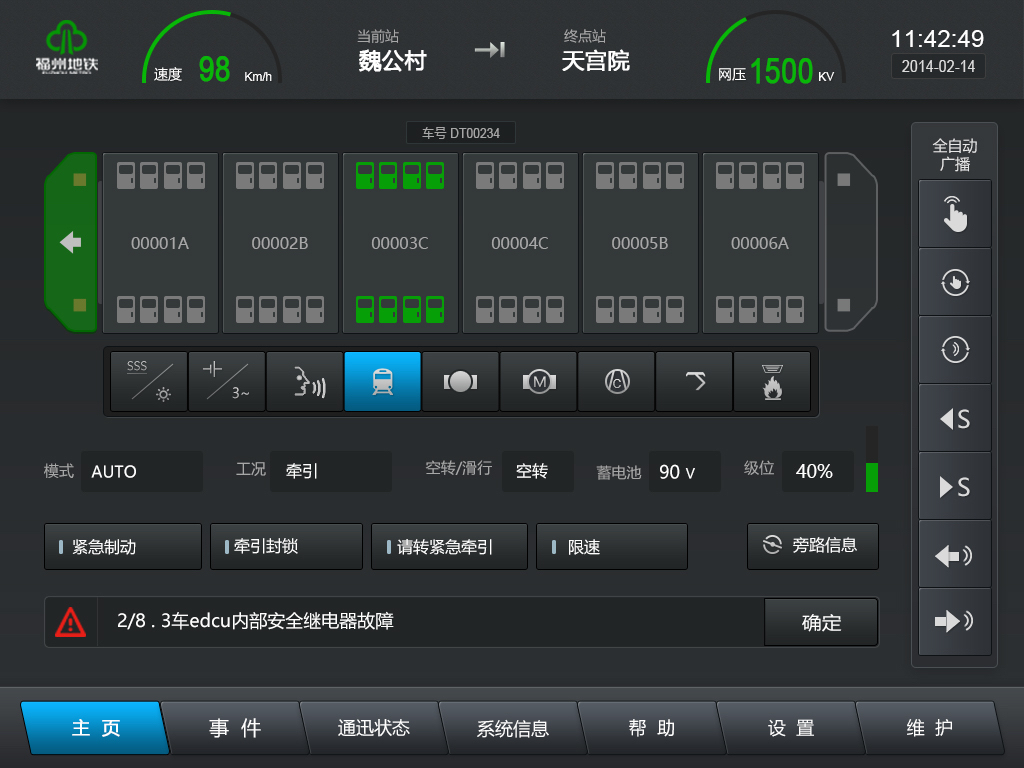Open 旁路信息 bypass information
The width and height of the screenshot is (1024, 768).
click(x=812, y=546)
